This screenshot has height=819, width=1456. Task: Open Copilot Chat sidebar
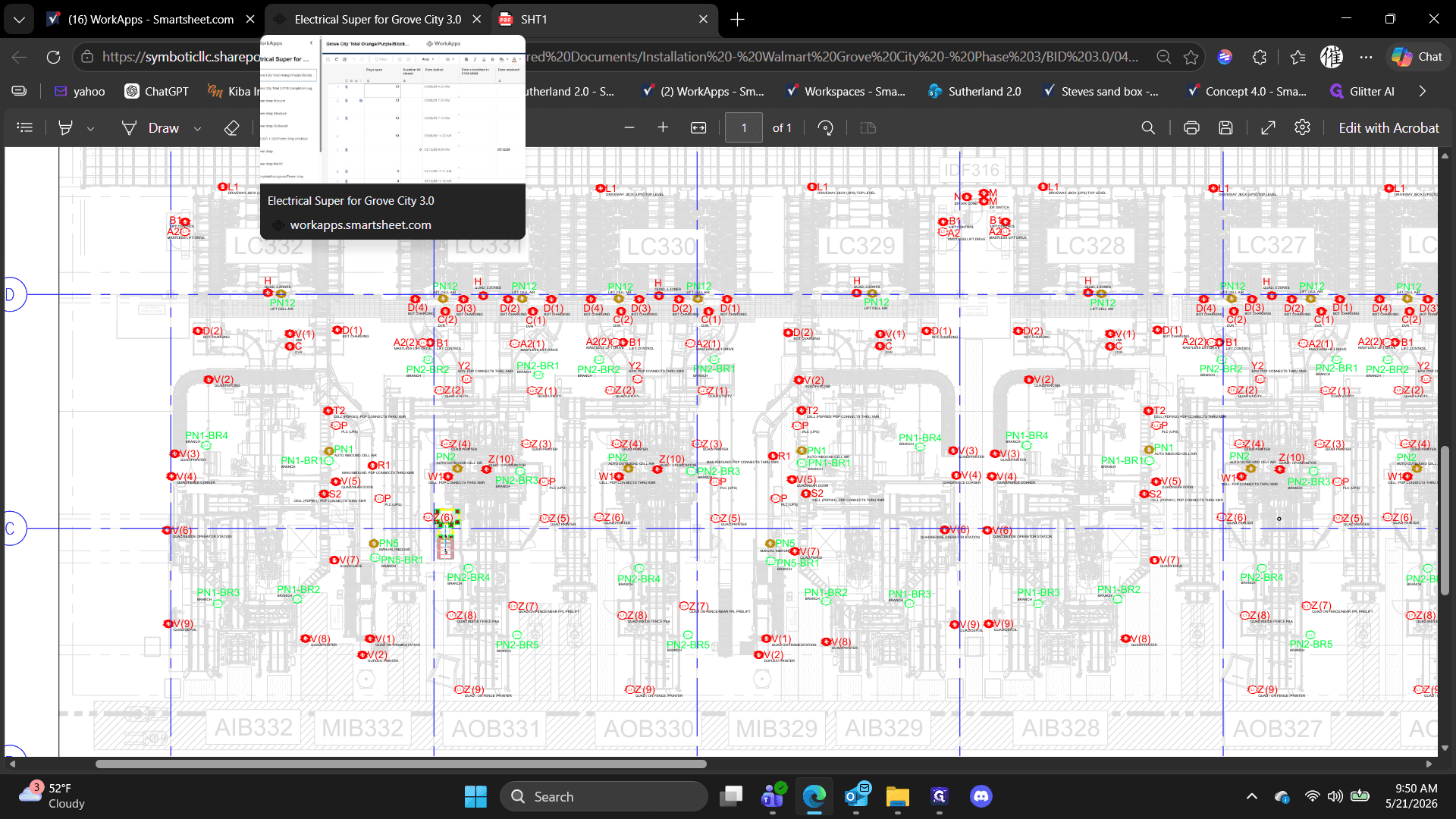1417,57
